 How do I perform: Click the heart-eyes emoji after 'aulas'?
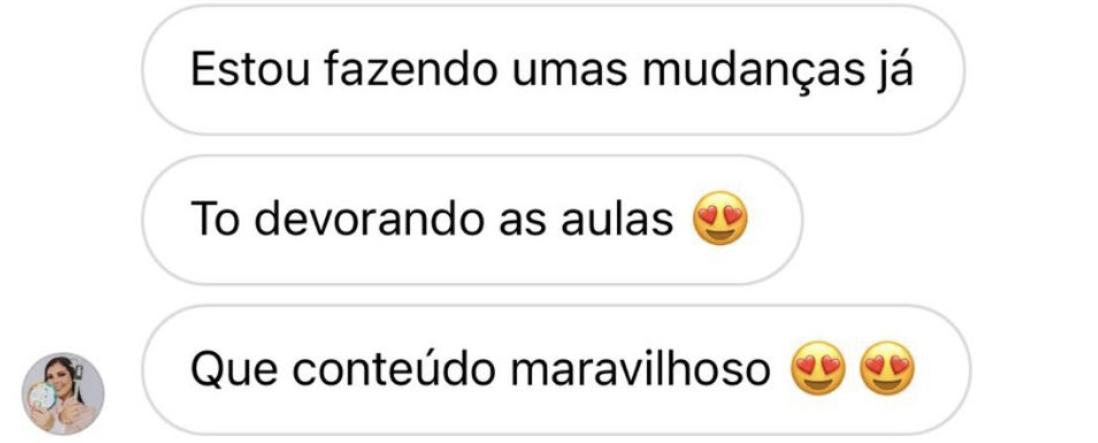click(x=720, y=218)
